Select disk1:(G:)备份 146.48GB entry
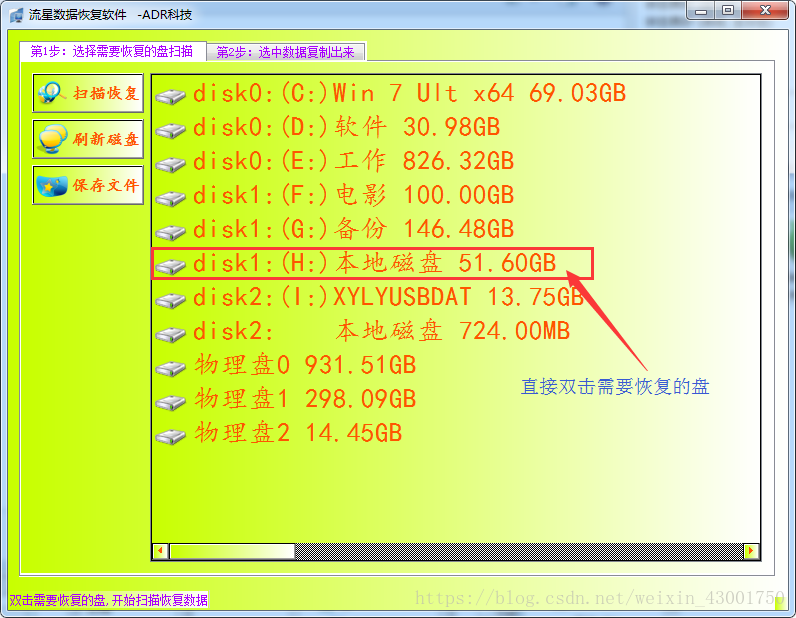This screenshot has height=618, width=796. pos(353,230)
